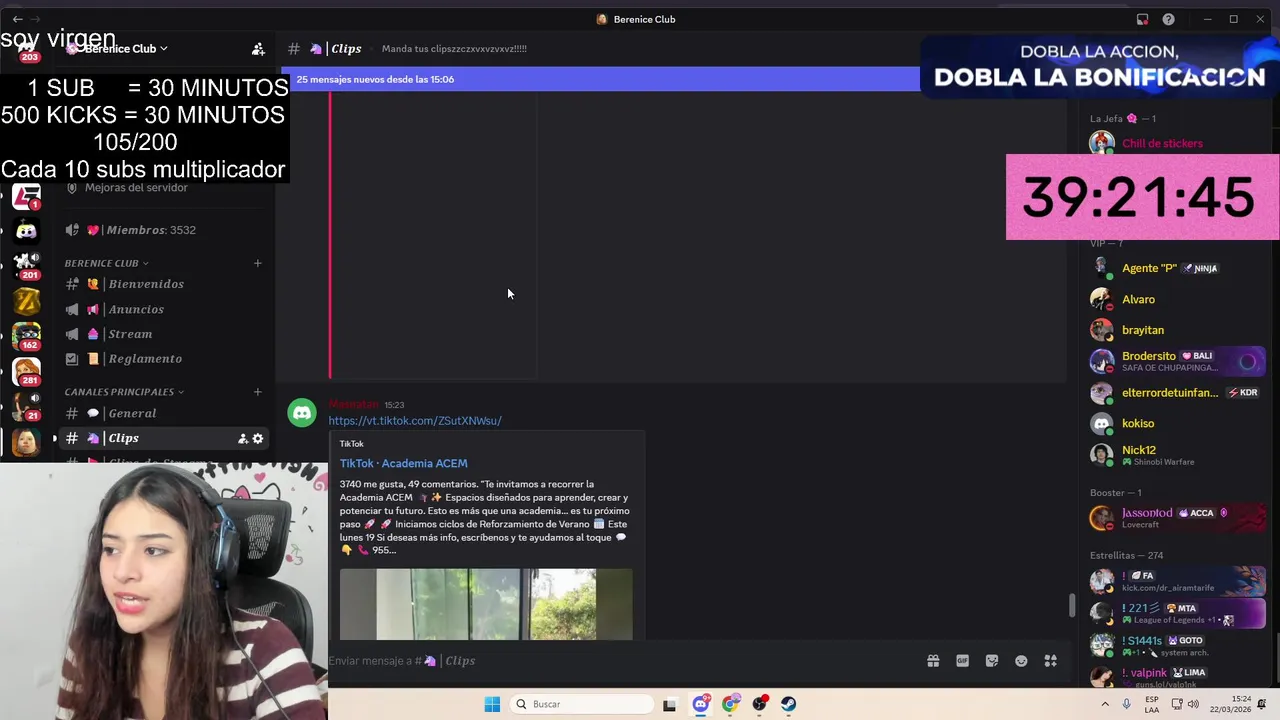Collapse the BERENICE CLUB category
Screen dimensions: 1280x720
[106, 263]
